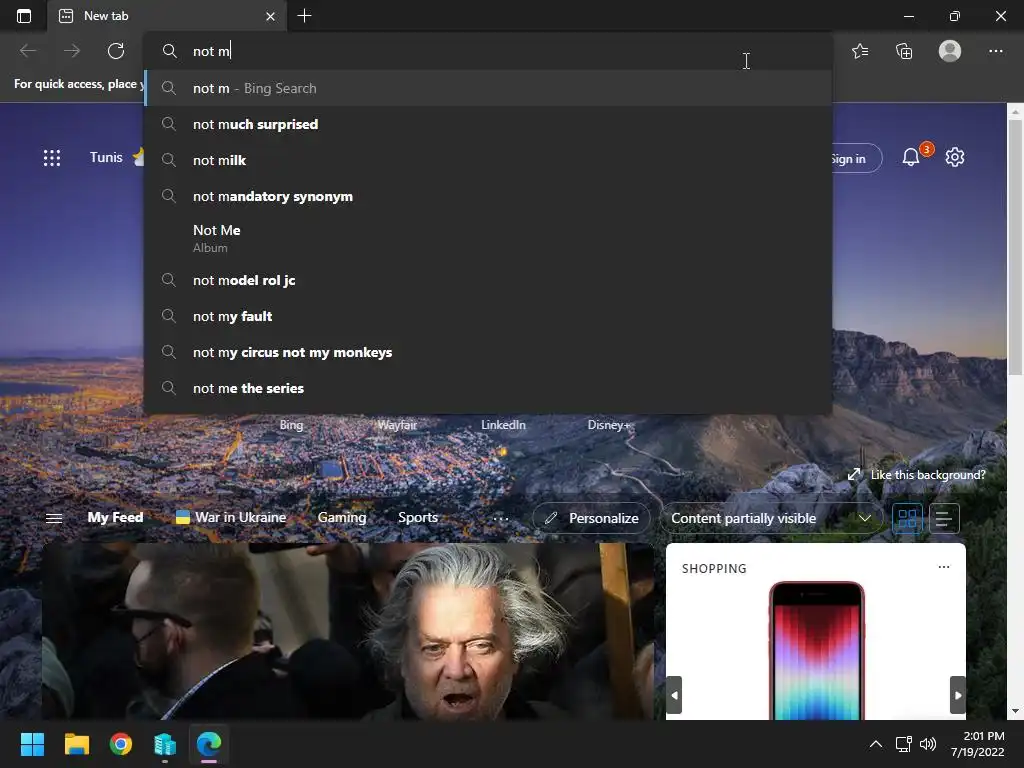Open the Collections icon
1024x768 pixels.
(x=904, y=51)
